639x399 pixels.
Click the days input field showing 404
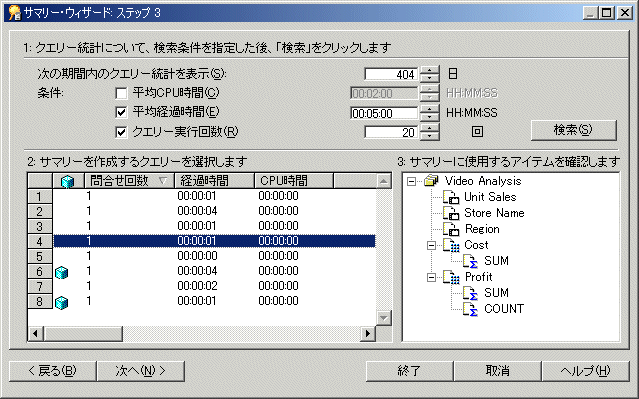391,74
